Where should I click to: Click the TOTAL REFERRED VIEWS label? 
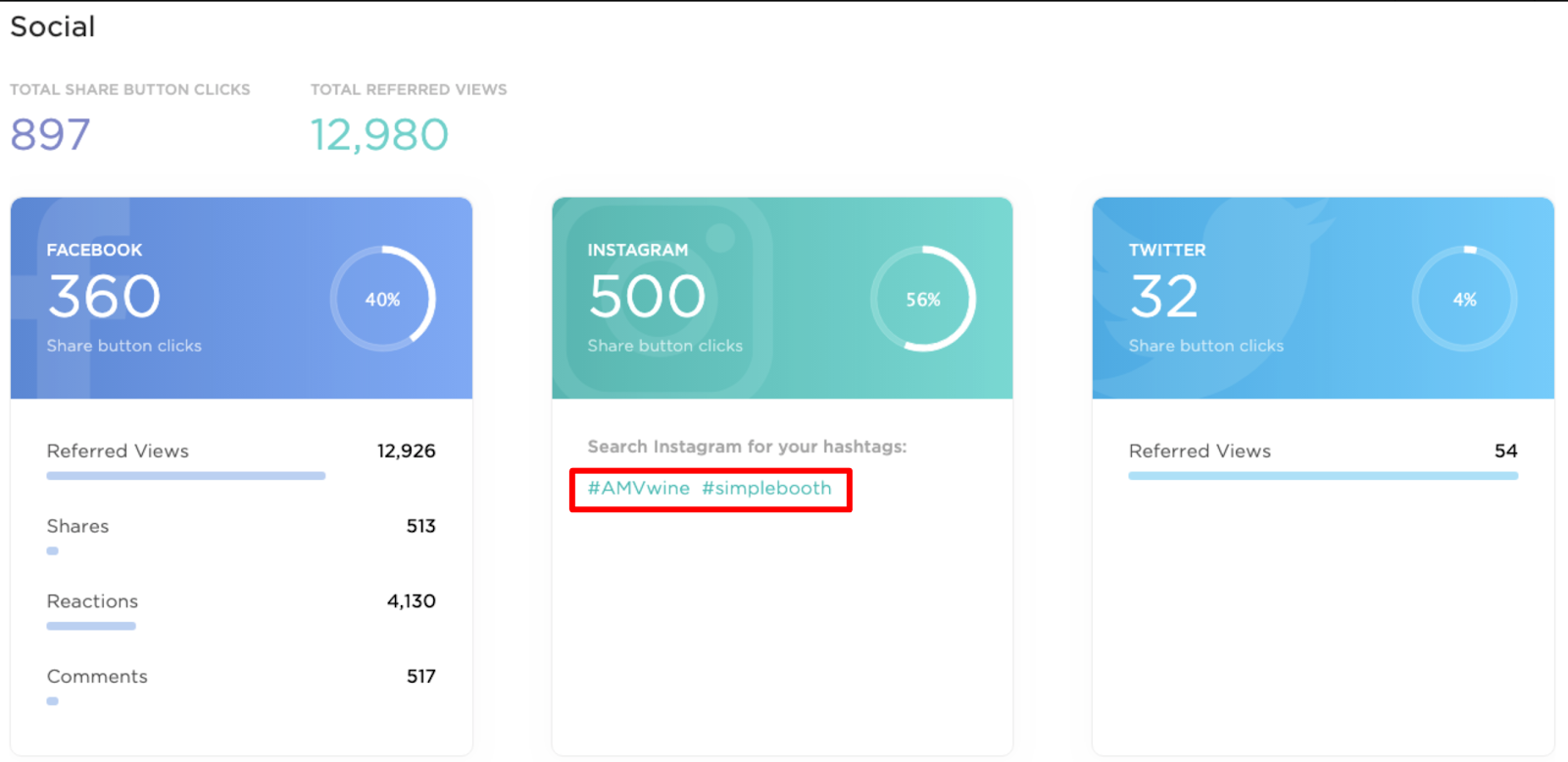pyautogui.click(x=409, y=89)
